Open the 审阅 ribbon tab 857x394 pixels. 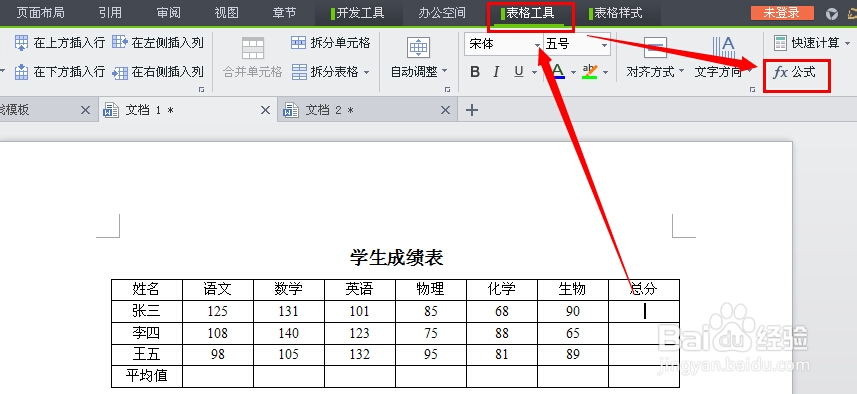[x=168, y=13]
